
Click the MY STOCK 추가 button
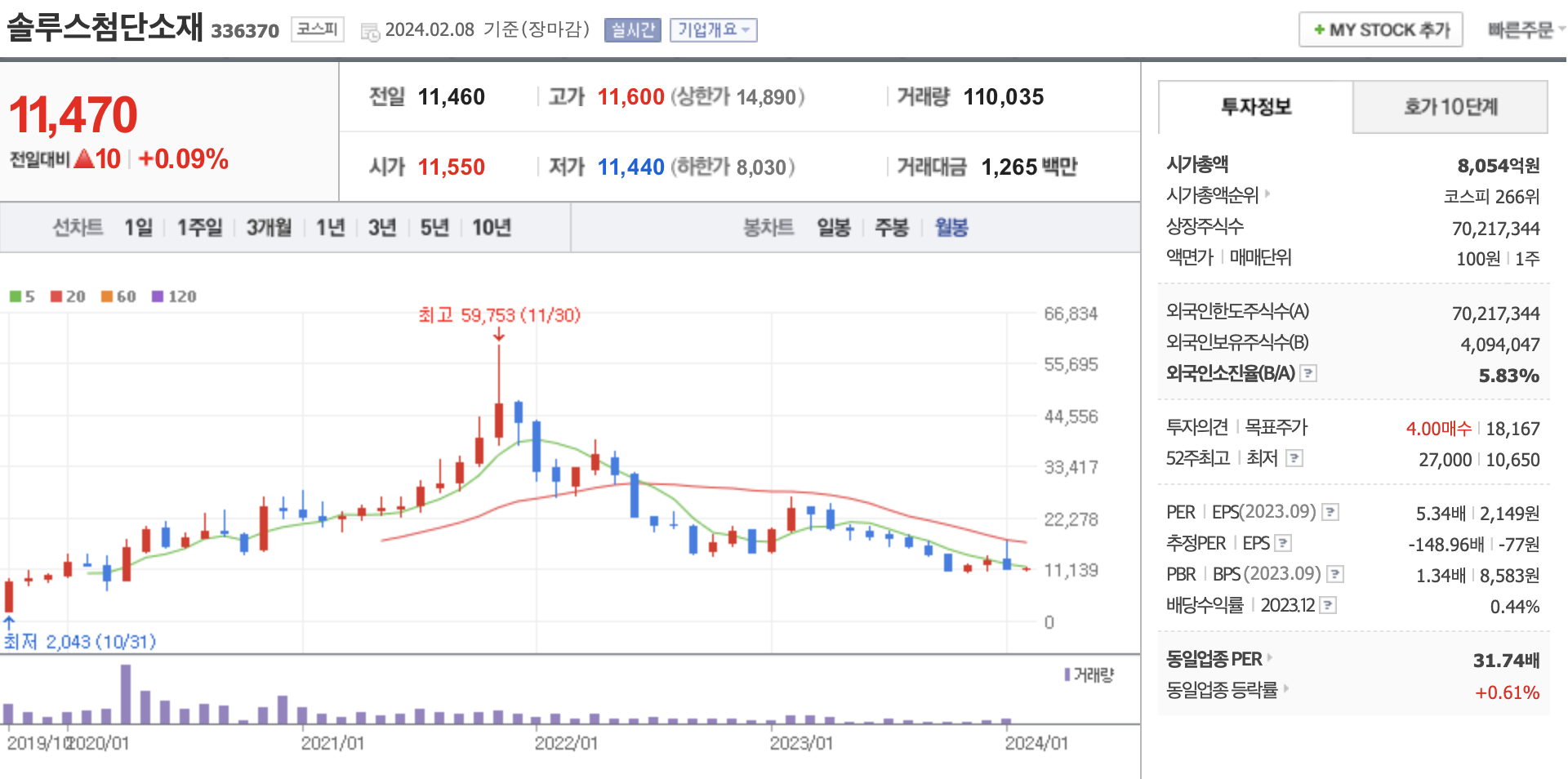coord(1381,30)
